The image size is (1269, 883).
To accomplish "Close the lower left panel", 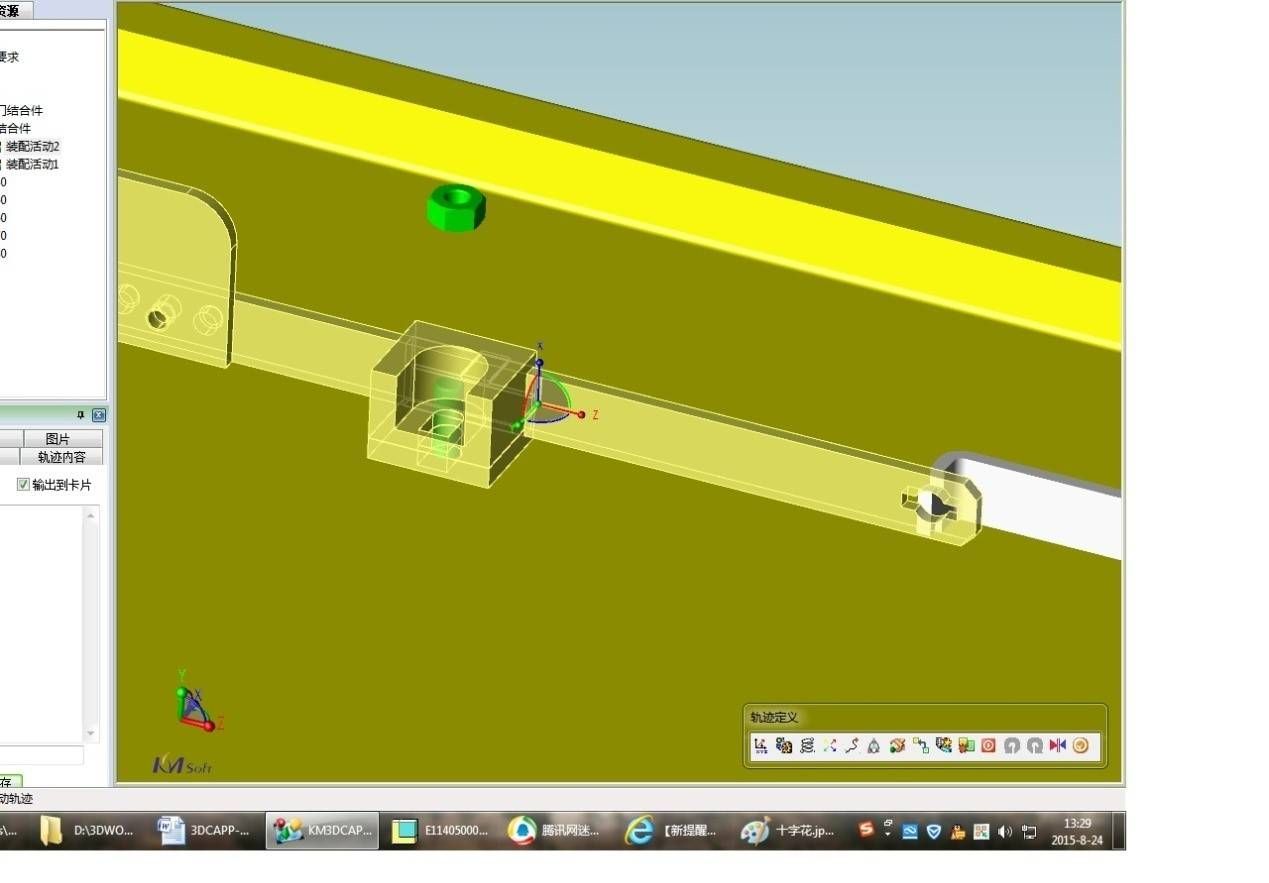I will pos(99,415).
